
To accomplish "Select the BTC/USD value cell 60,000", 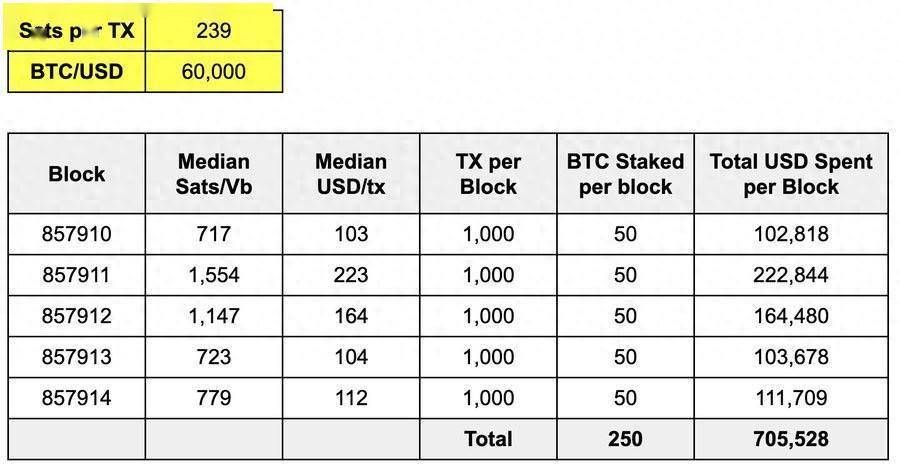I will point(214,72).
